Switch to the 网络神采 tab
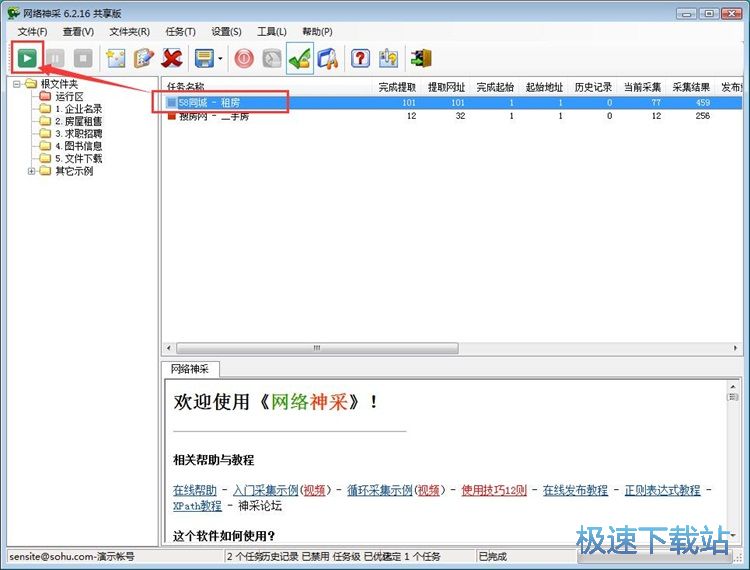750x570 pixels. pos(190,369)
